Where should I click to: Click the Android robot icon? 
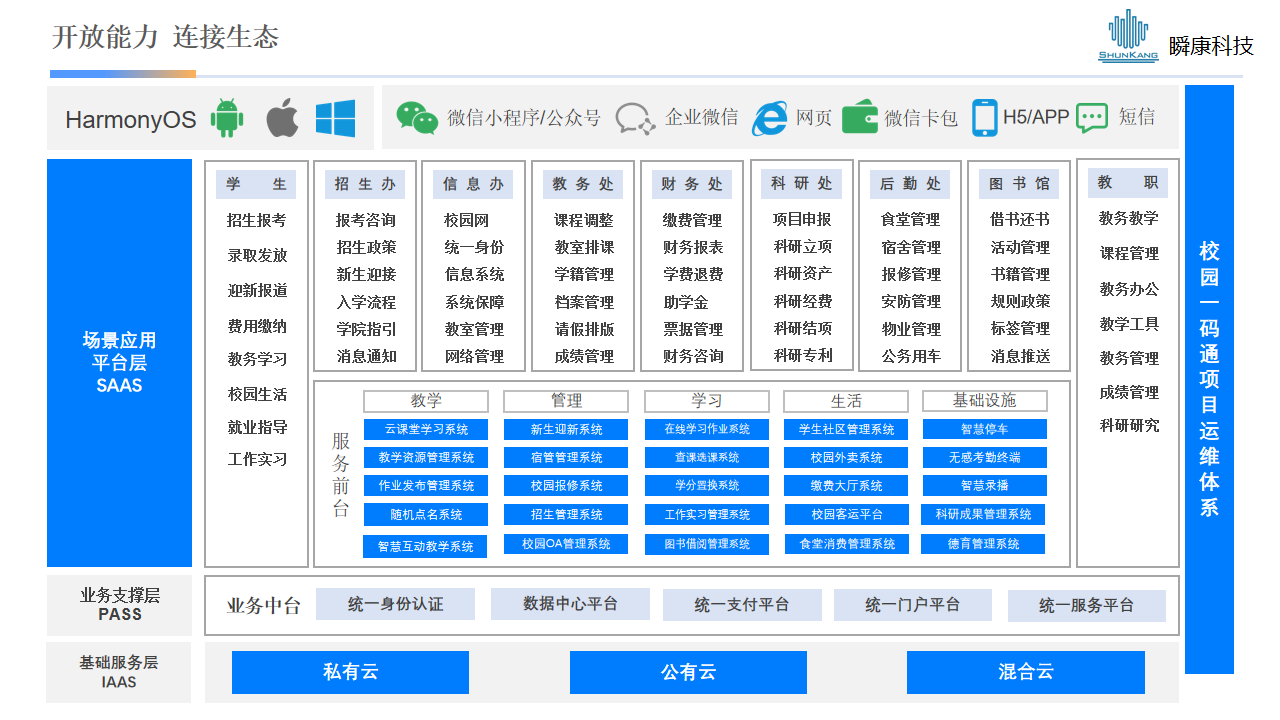[226, 116]
